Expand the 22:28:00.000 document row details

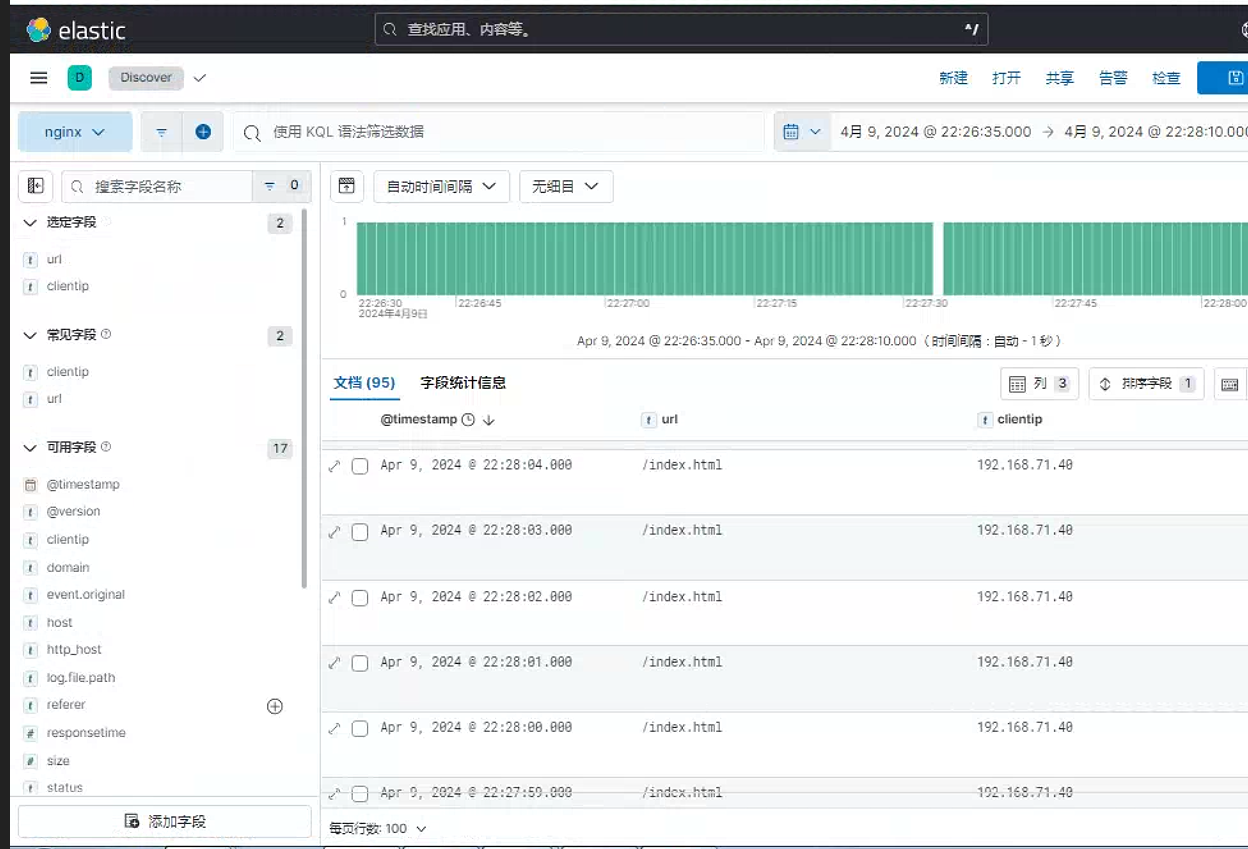point(335,729)
